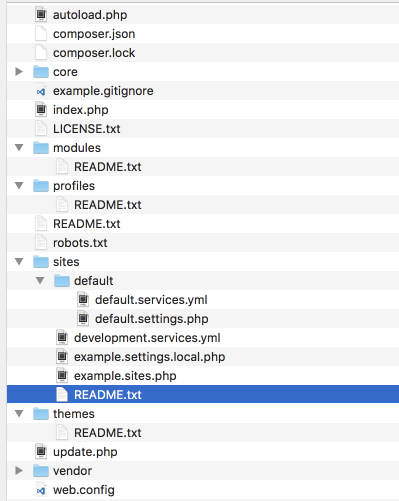Click the update.php script icon
Image resolution: width=399 pixels, height=501 pixels.
click(x=41, y=452)
